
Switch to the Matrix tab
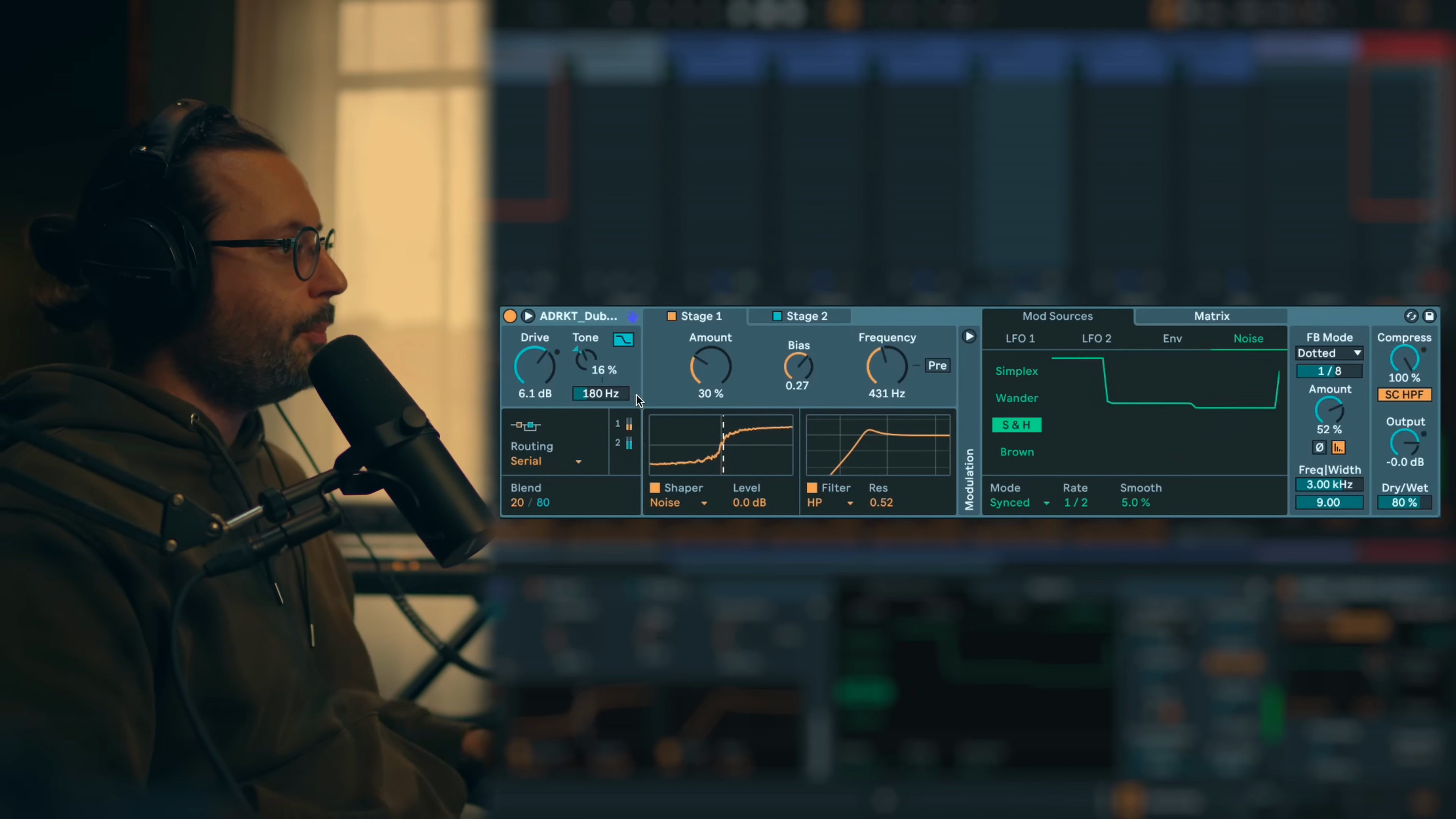(x=1211, y=316)
